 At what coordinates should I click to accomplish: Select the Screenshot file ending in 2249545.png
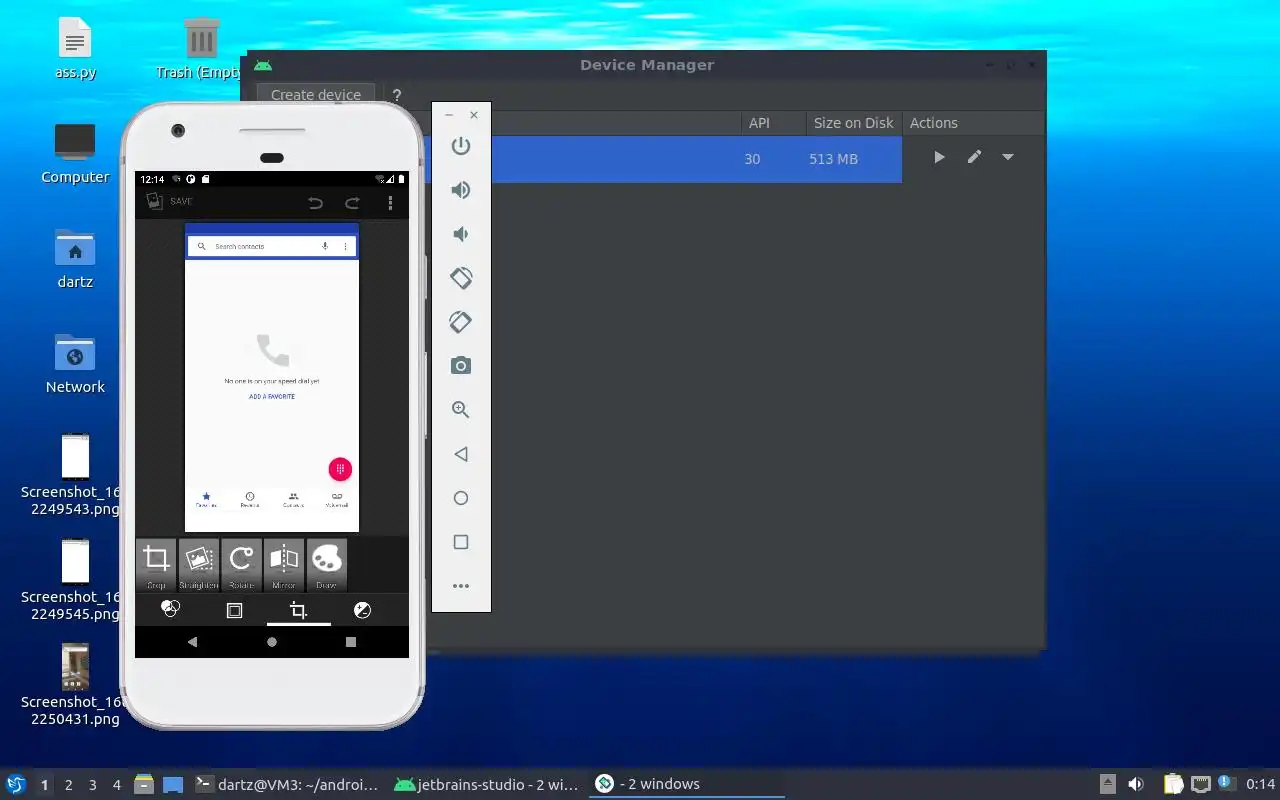(75, 579)
